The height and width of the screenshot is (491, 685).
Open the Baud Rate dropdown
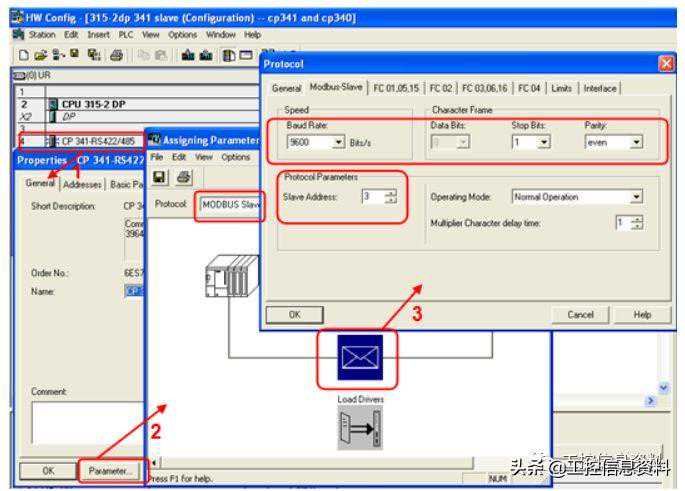tap(339, 143)
